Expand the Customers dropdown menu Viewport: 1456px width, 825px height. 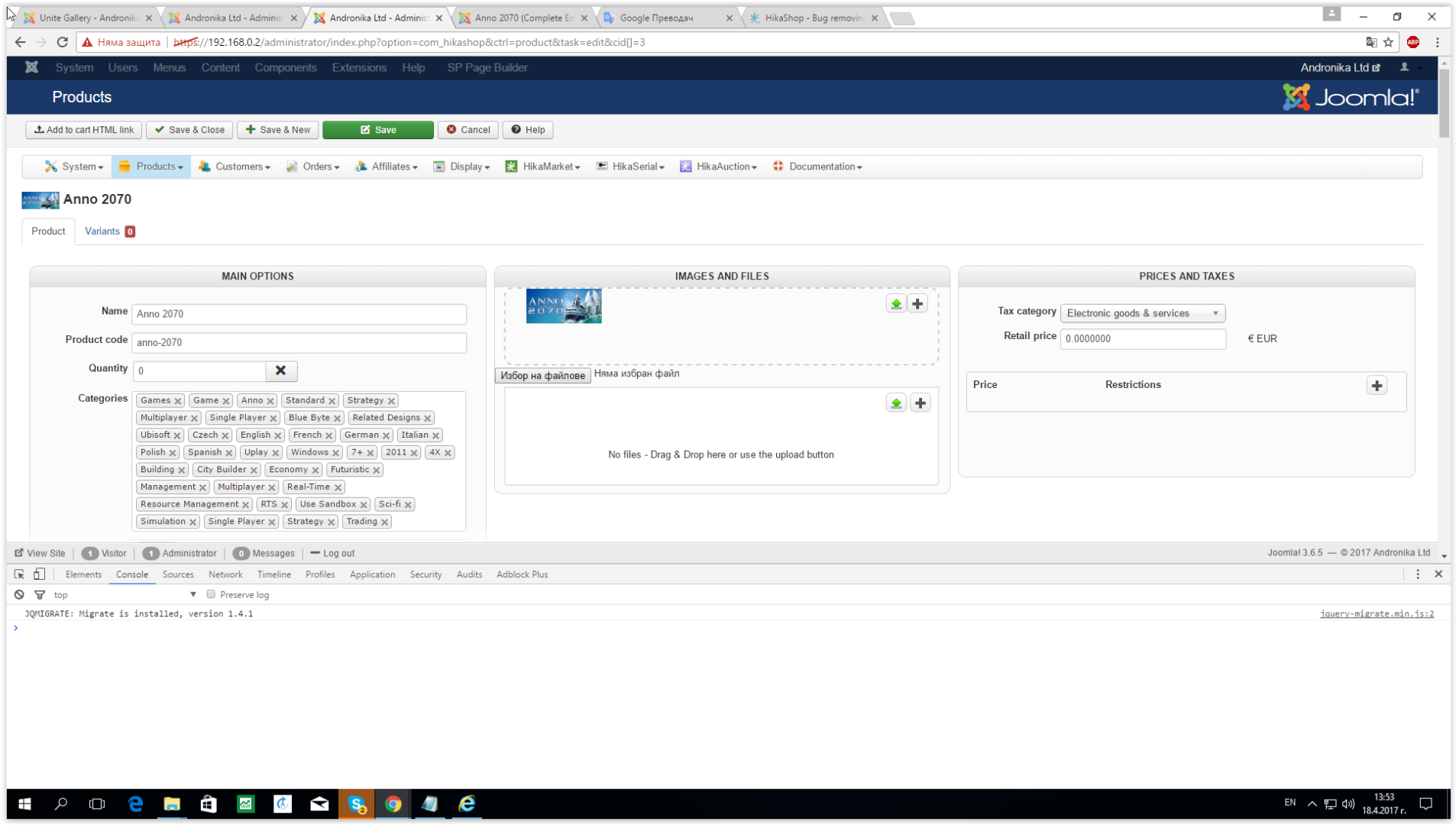coord(235,167)
